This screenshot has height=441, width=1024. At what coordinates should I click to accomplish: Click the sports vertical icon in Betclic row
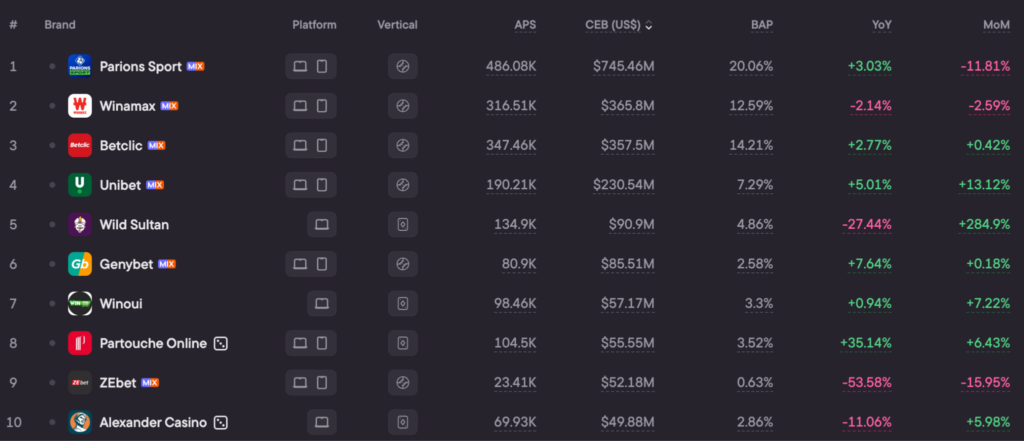pyautogui.click(x=403, y=145)
